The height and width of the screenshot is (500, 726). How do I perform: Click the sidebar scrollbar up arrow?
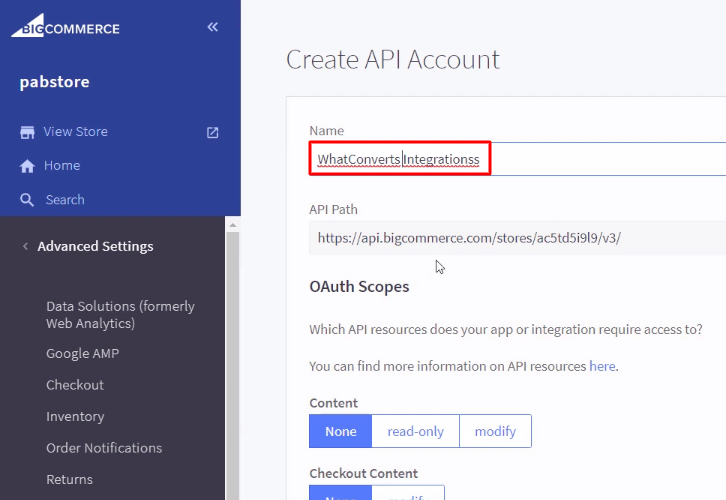point(232,225)
